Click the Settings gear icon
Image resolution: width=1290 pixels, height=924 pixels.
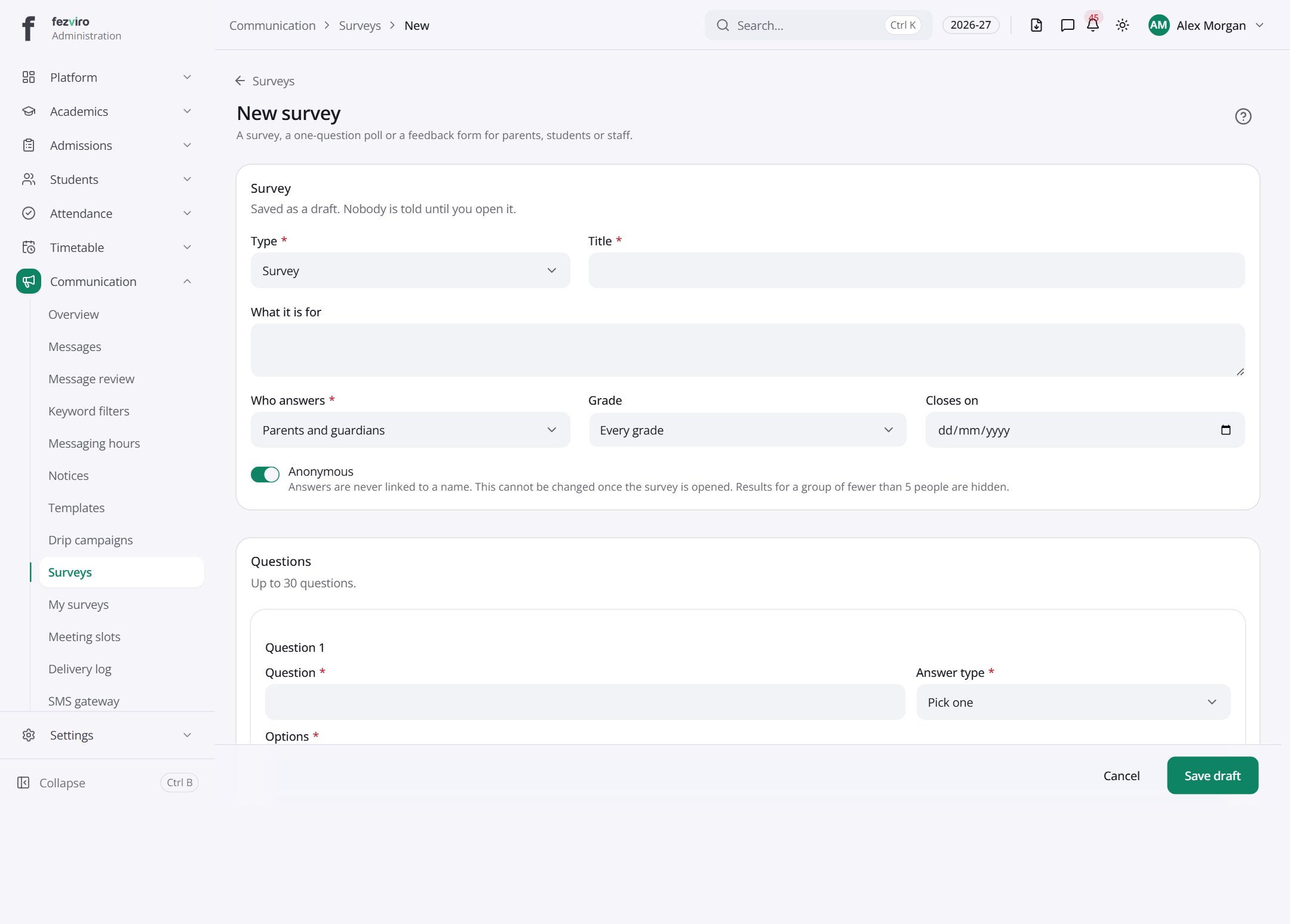click(29, 735)
